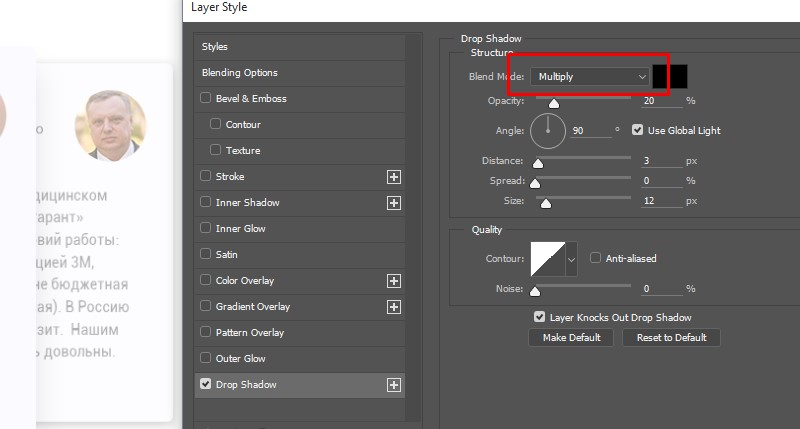Click the Noise value field
The image size is (800, 429).
[662, 289]
